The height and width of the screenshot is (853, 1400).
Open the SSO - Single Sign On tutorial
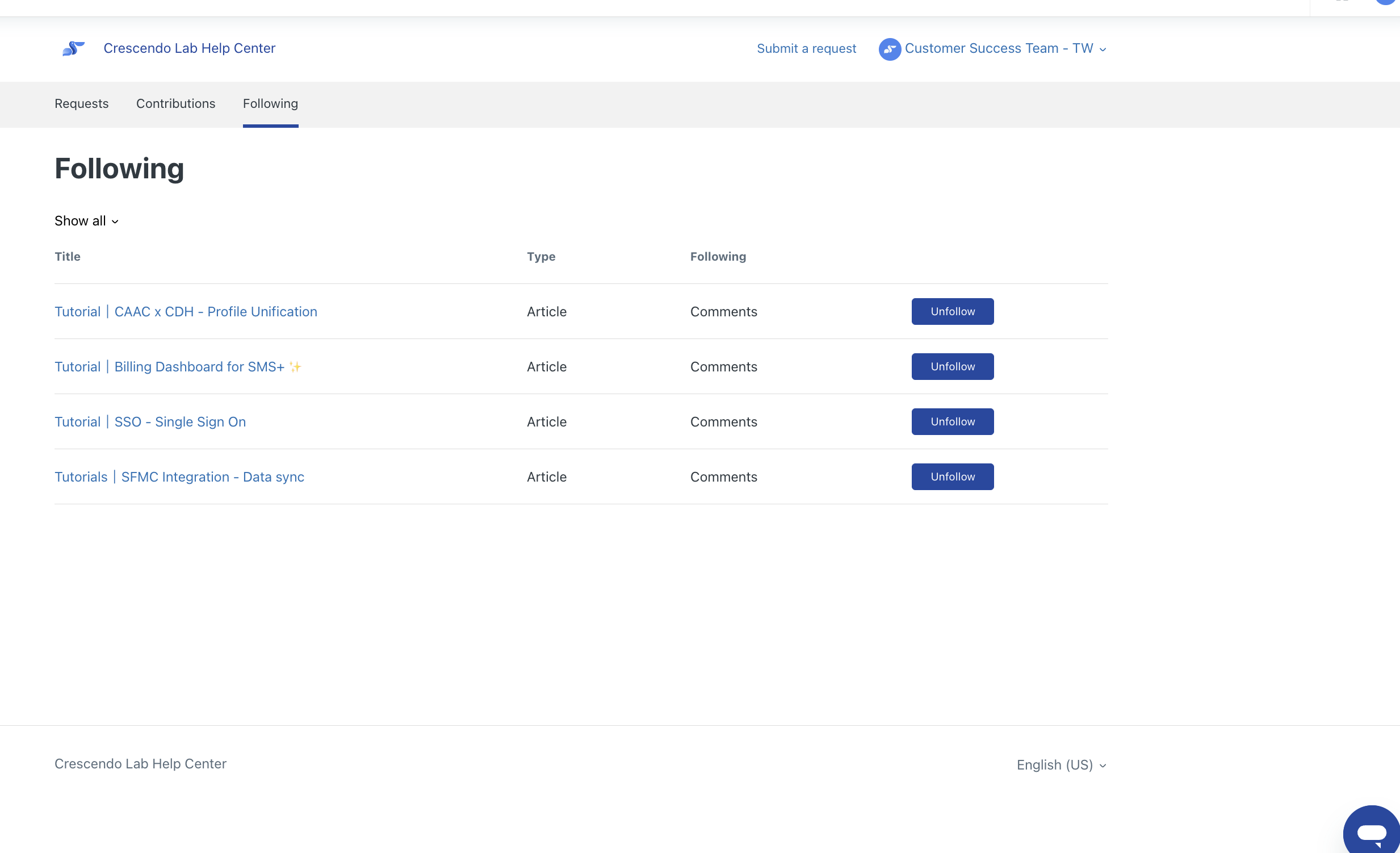click(150, 422)
